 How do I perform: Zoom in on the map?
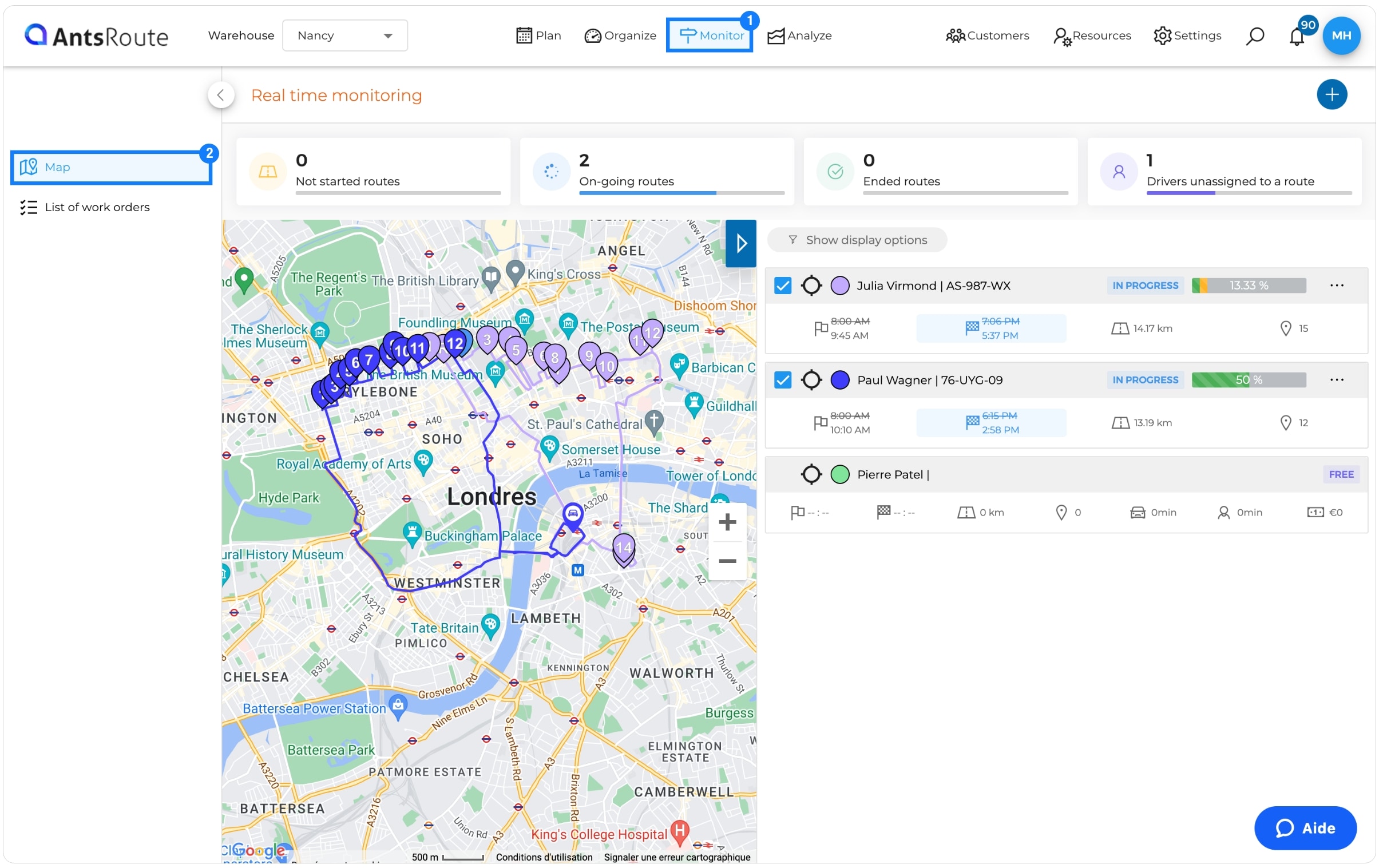(727, 522)
